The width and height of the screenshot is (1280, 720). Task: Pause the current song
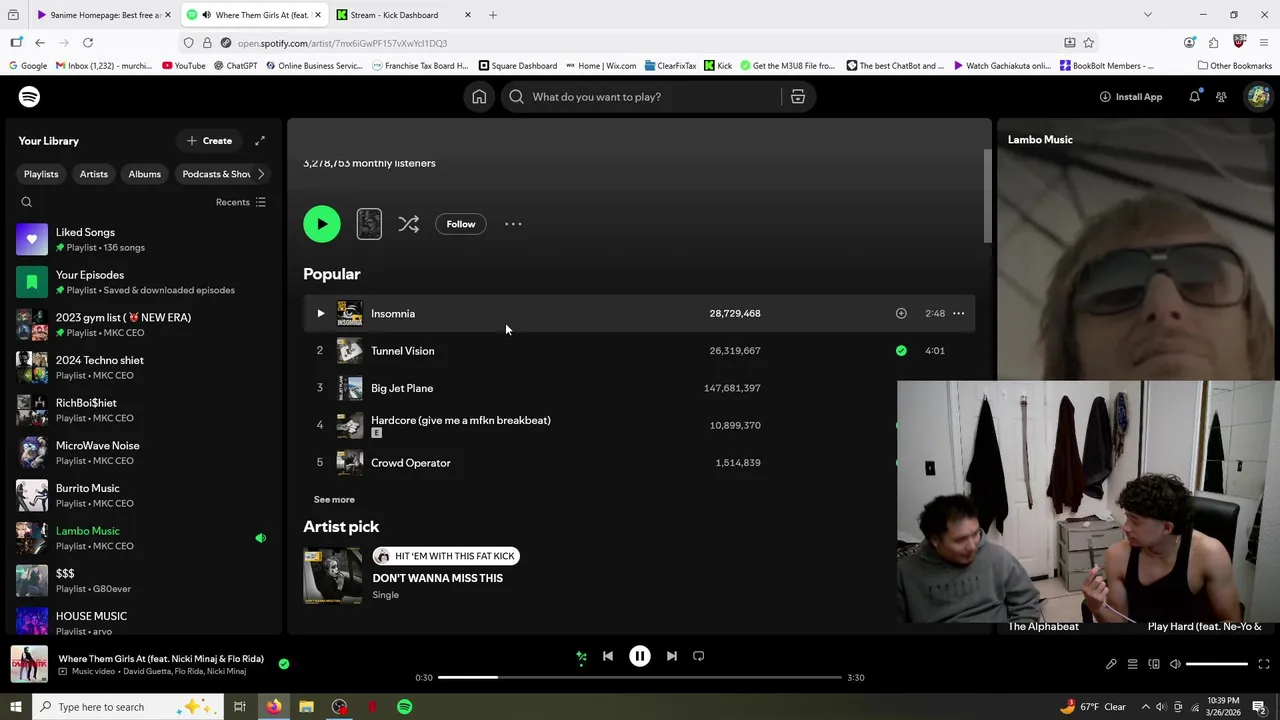[x=640, y=656]
